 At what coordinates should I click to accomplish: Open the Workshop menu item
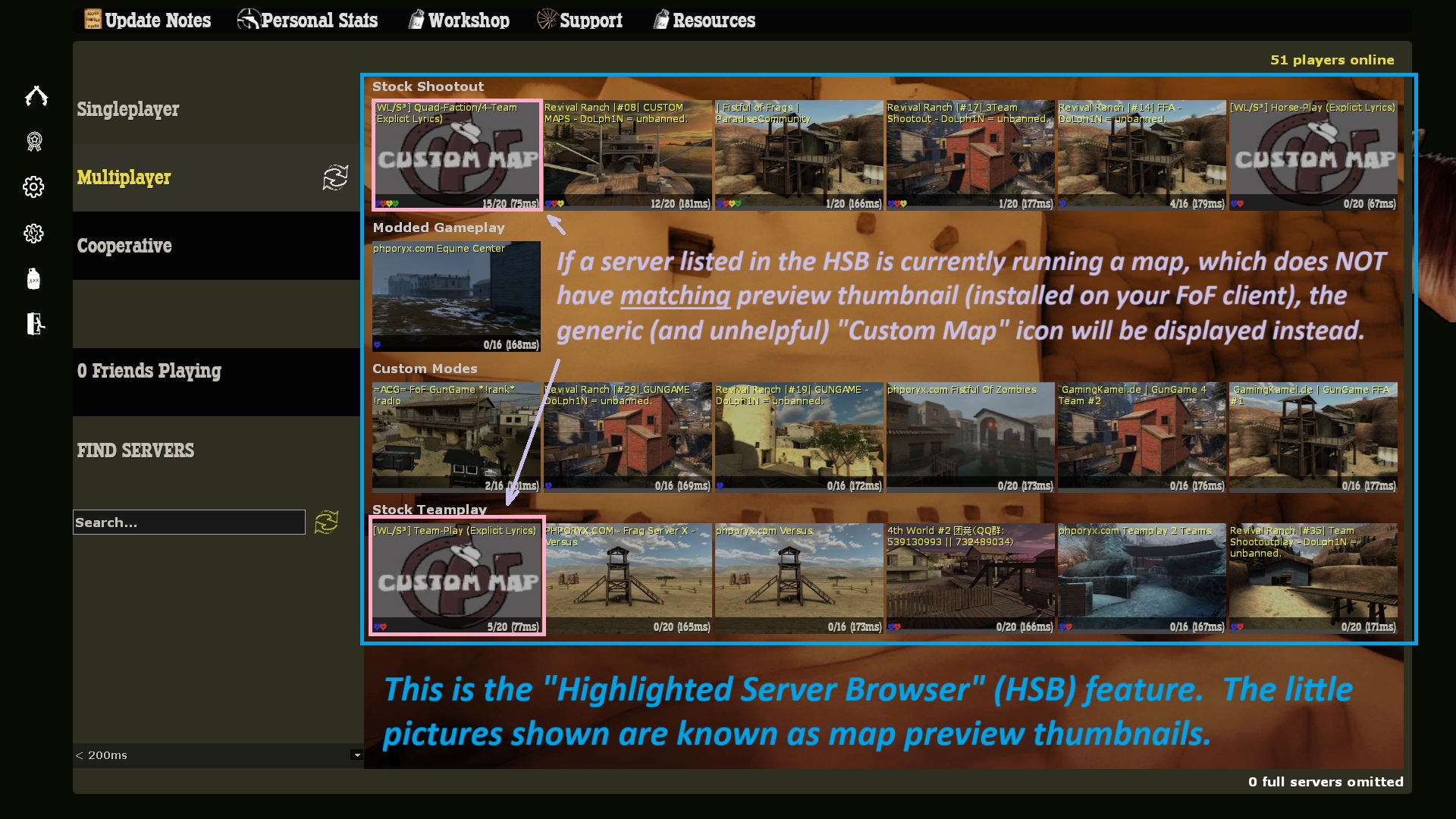click(x=459, y=20)
